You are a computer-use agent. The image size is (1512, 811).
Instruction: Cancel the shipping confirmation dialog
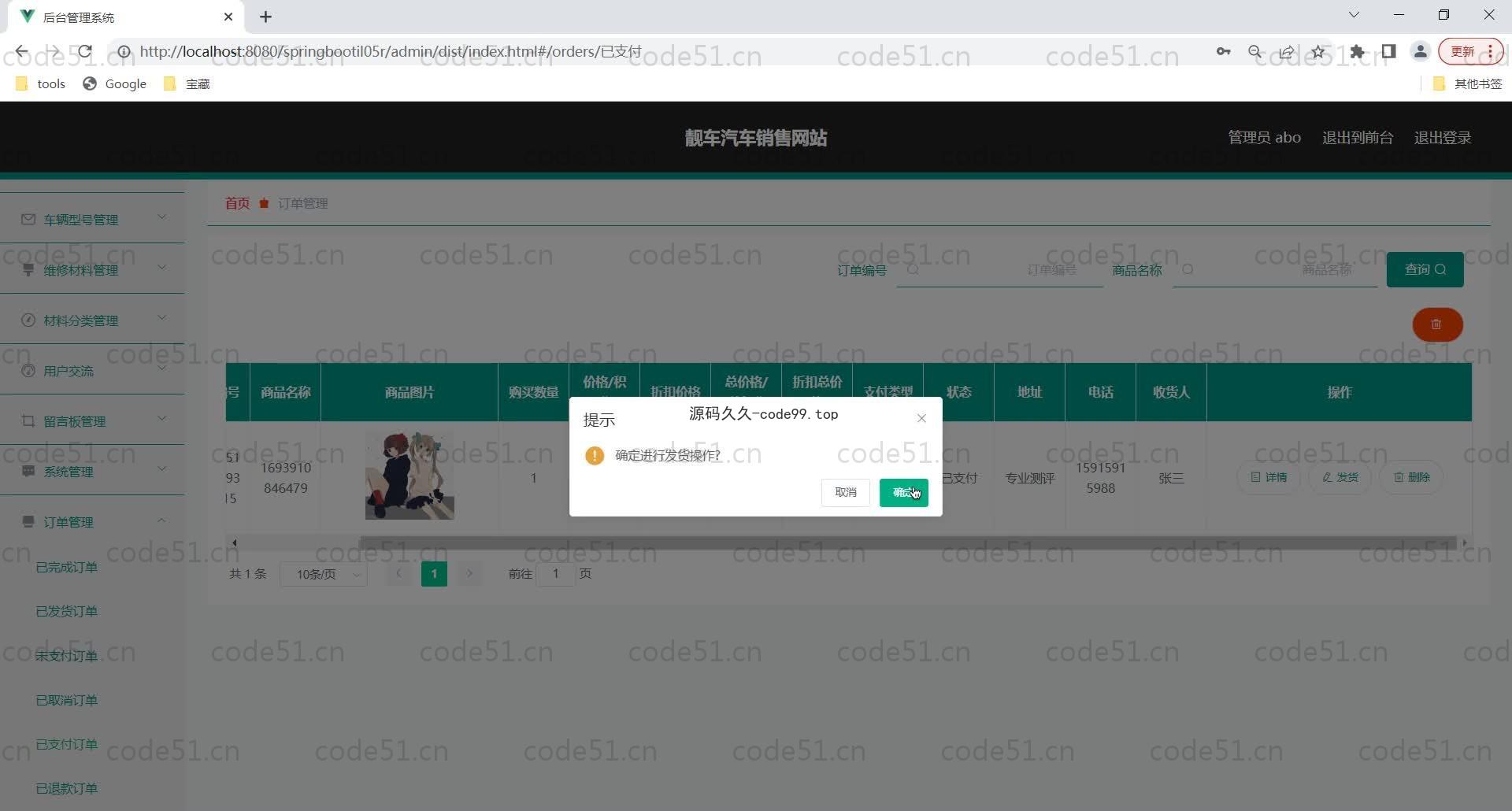coord(845,492)
